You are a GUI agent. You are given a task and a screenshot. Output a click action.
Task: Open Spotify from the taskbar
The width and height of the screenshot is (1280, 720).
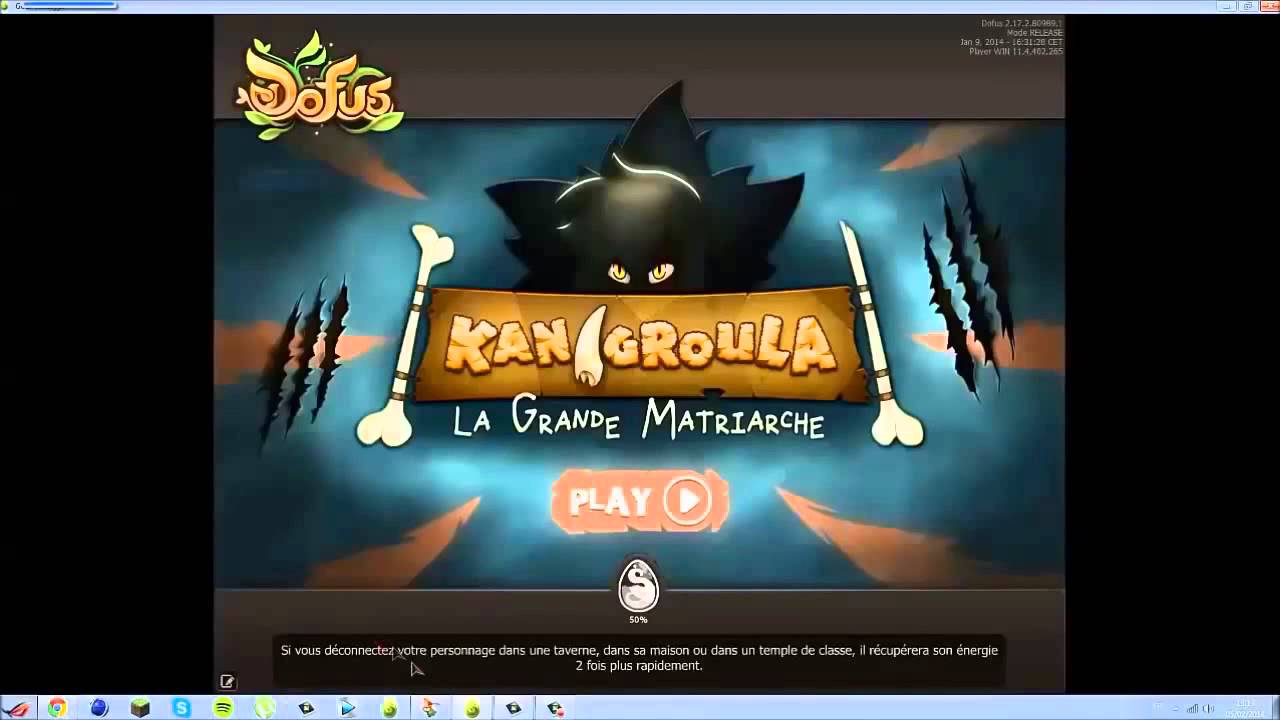coord(223,708)
